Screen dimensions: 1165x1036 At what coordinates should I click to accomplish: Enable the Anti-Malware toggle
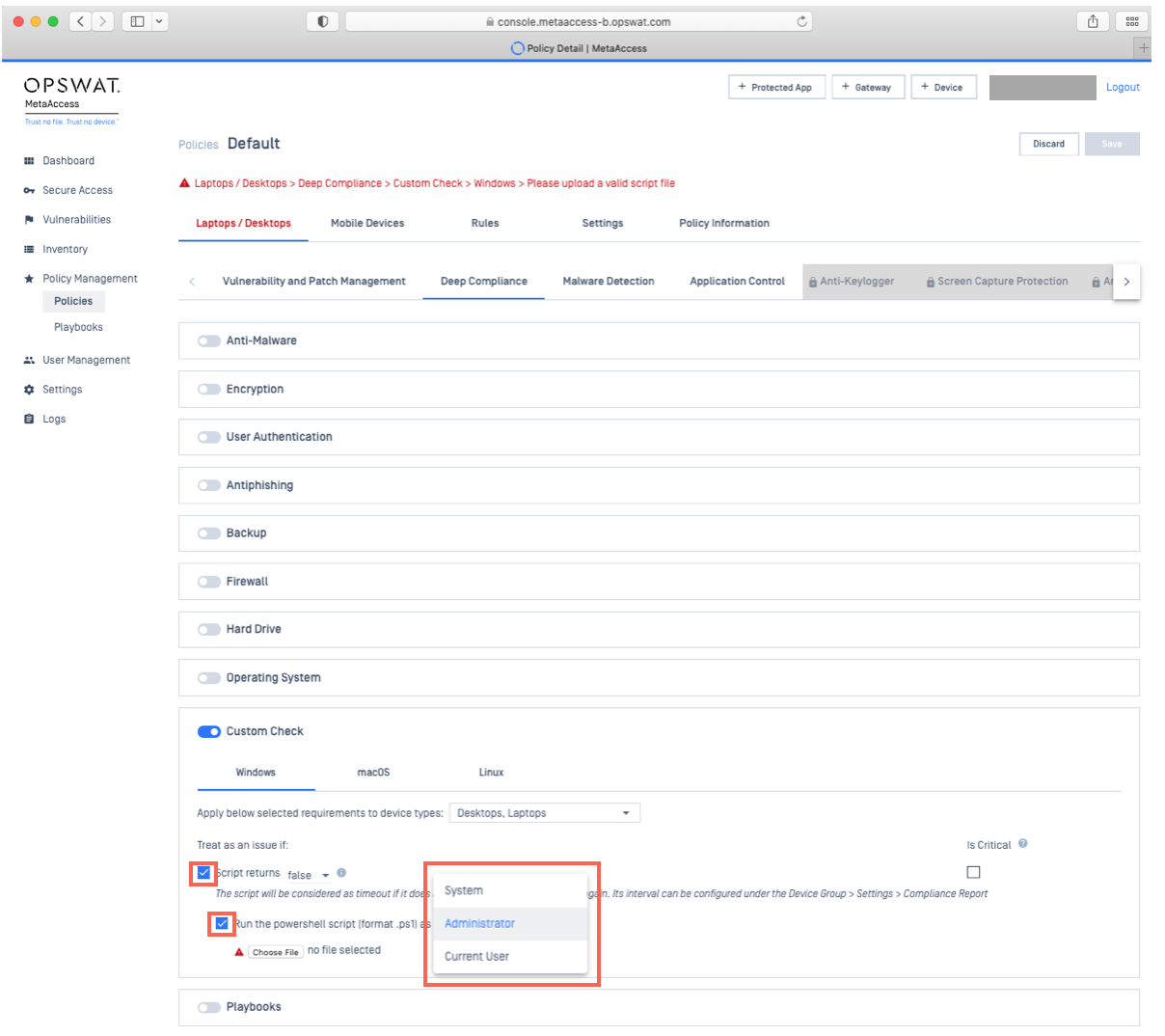coord(208,341)
